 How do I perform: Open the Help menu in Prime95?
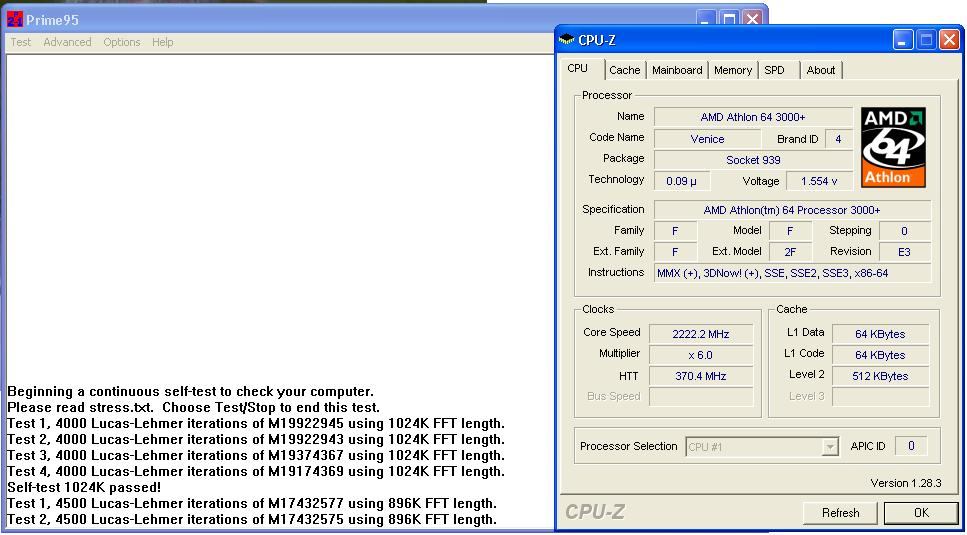[x=163, y=42]
